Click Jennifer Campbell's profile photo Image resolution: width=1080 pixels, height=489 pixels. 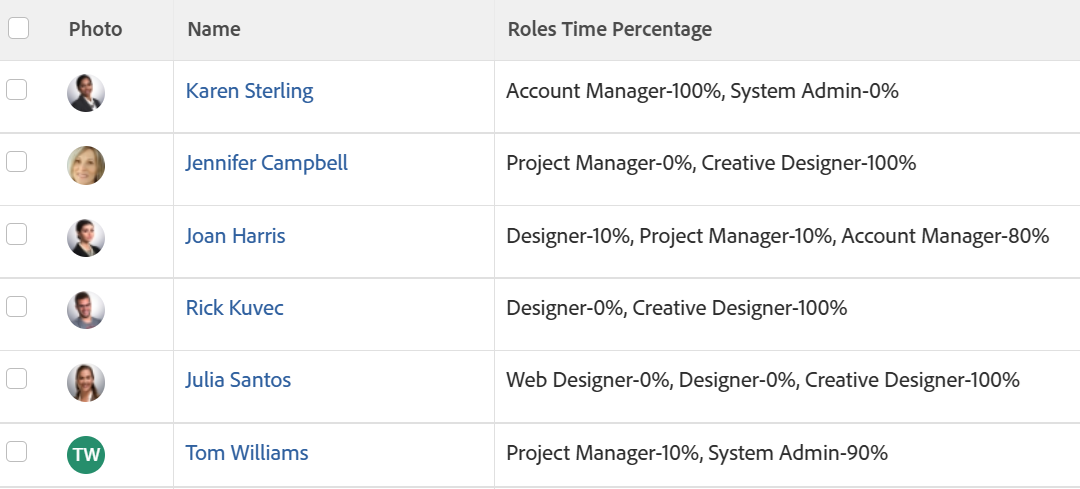(x=86, y=165)
